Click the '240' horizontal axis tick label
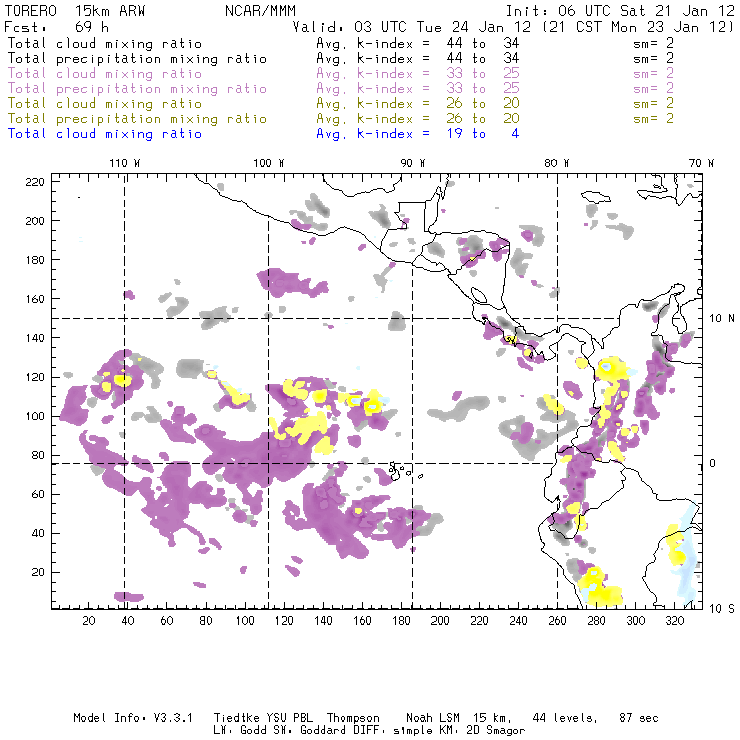The width and height of the screenshot is (740, 740). point(518,621)
